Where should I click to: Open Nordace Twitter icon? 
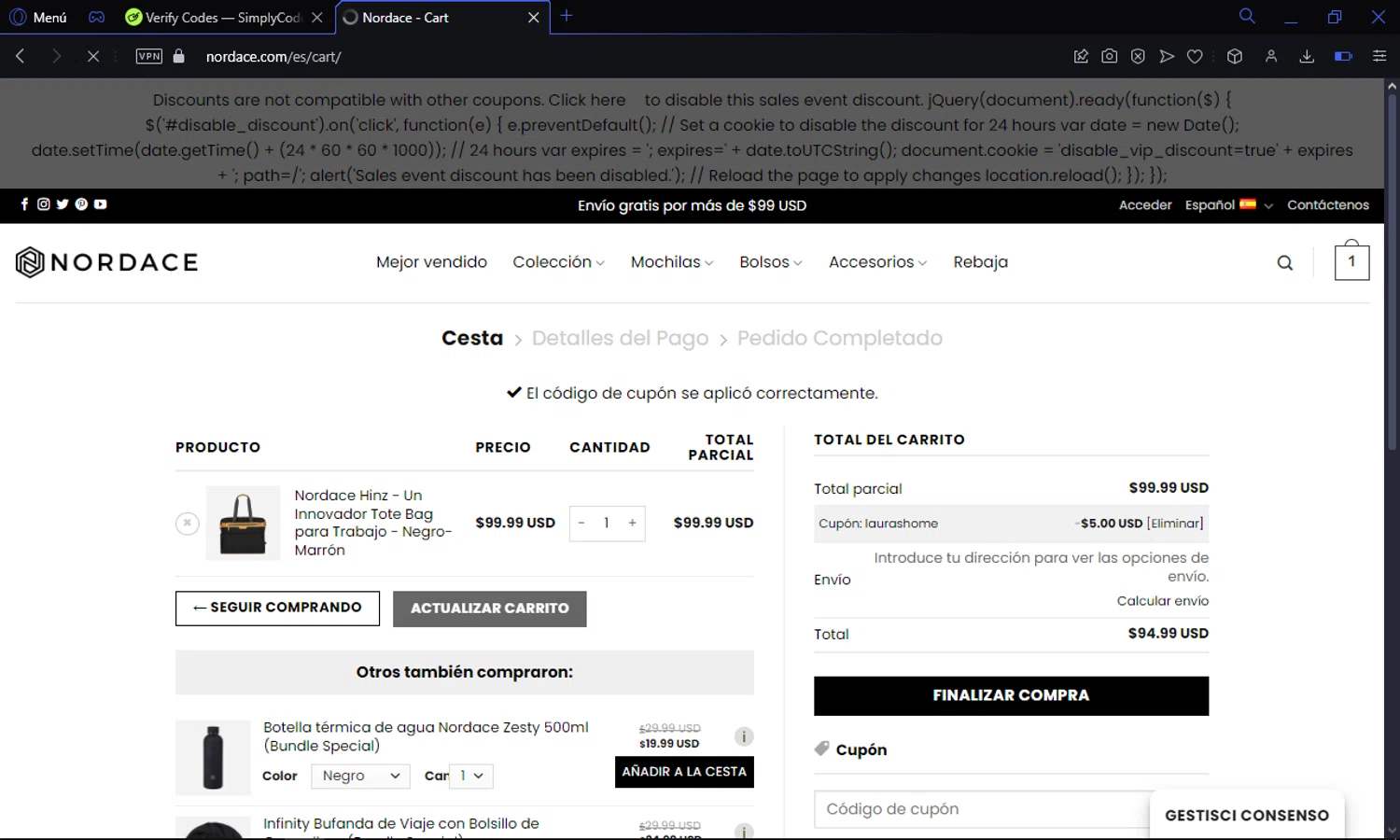[63, 204]
